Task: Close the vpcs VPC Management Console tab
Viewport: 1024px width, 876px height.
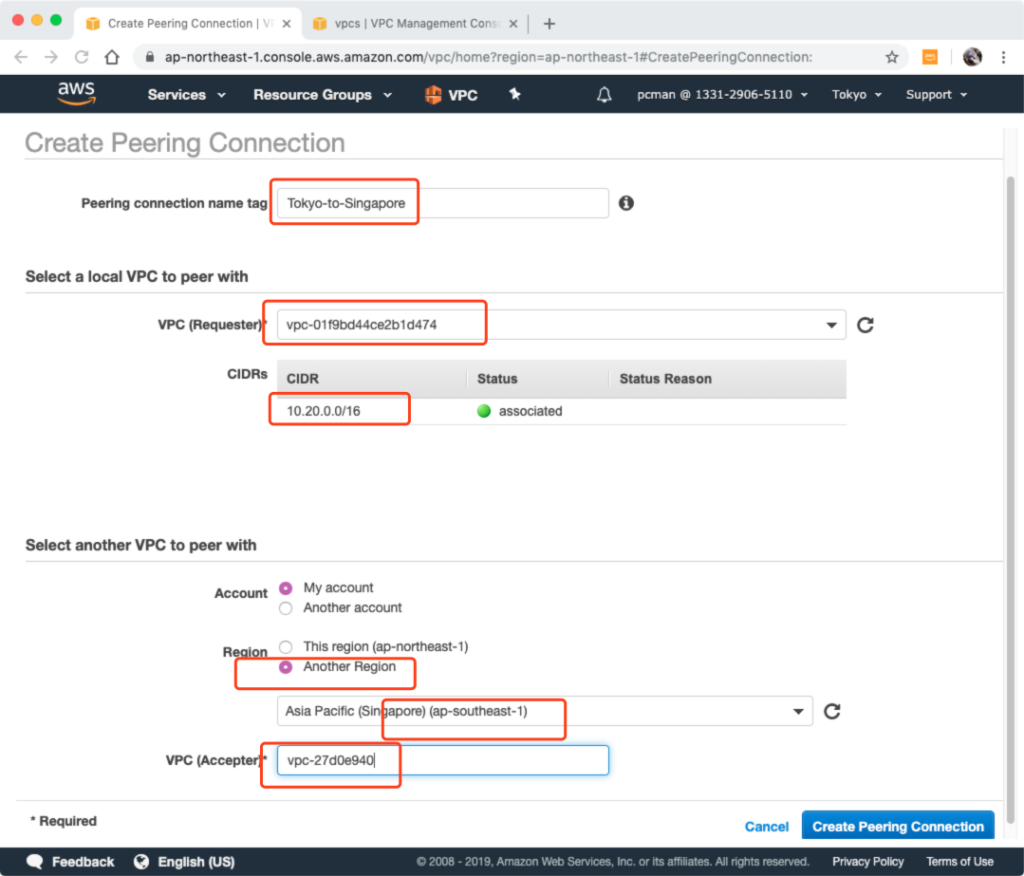Action: pos(513,24)
